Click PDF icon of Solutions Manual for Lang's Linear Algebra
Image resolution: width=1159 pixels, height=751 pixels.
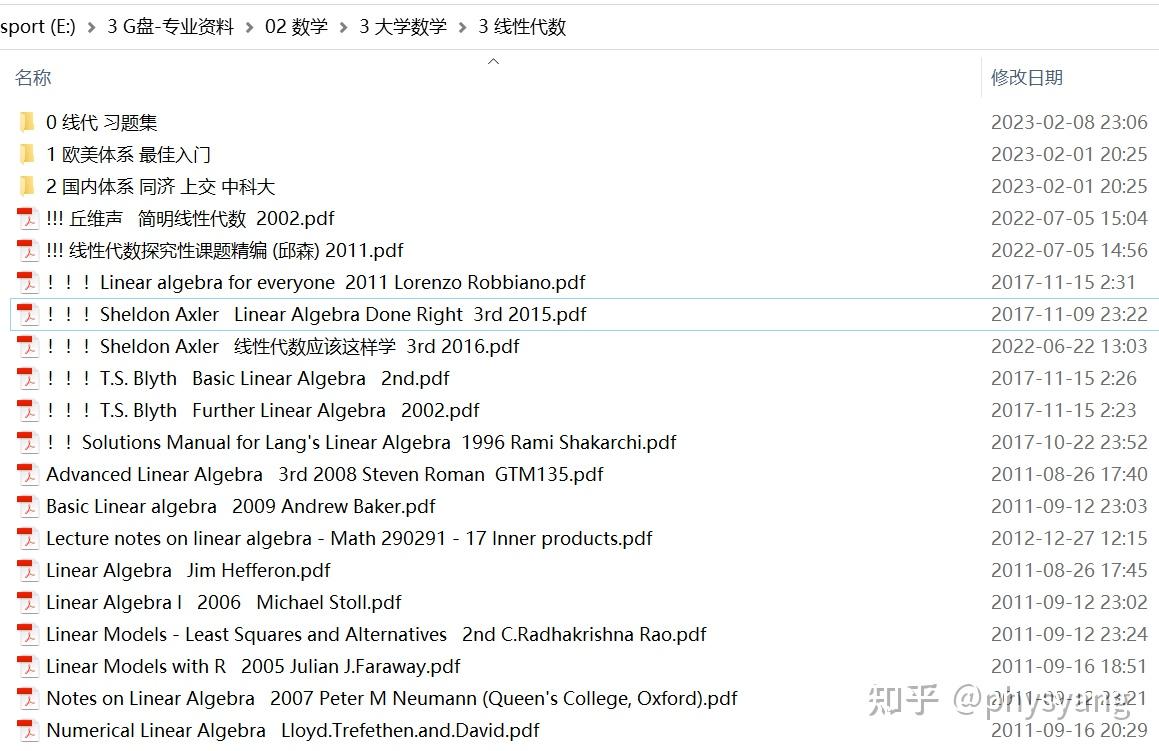tap(27, 442)
